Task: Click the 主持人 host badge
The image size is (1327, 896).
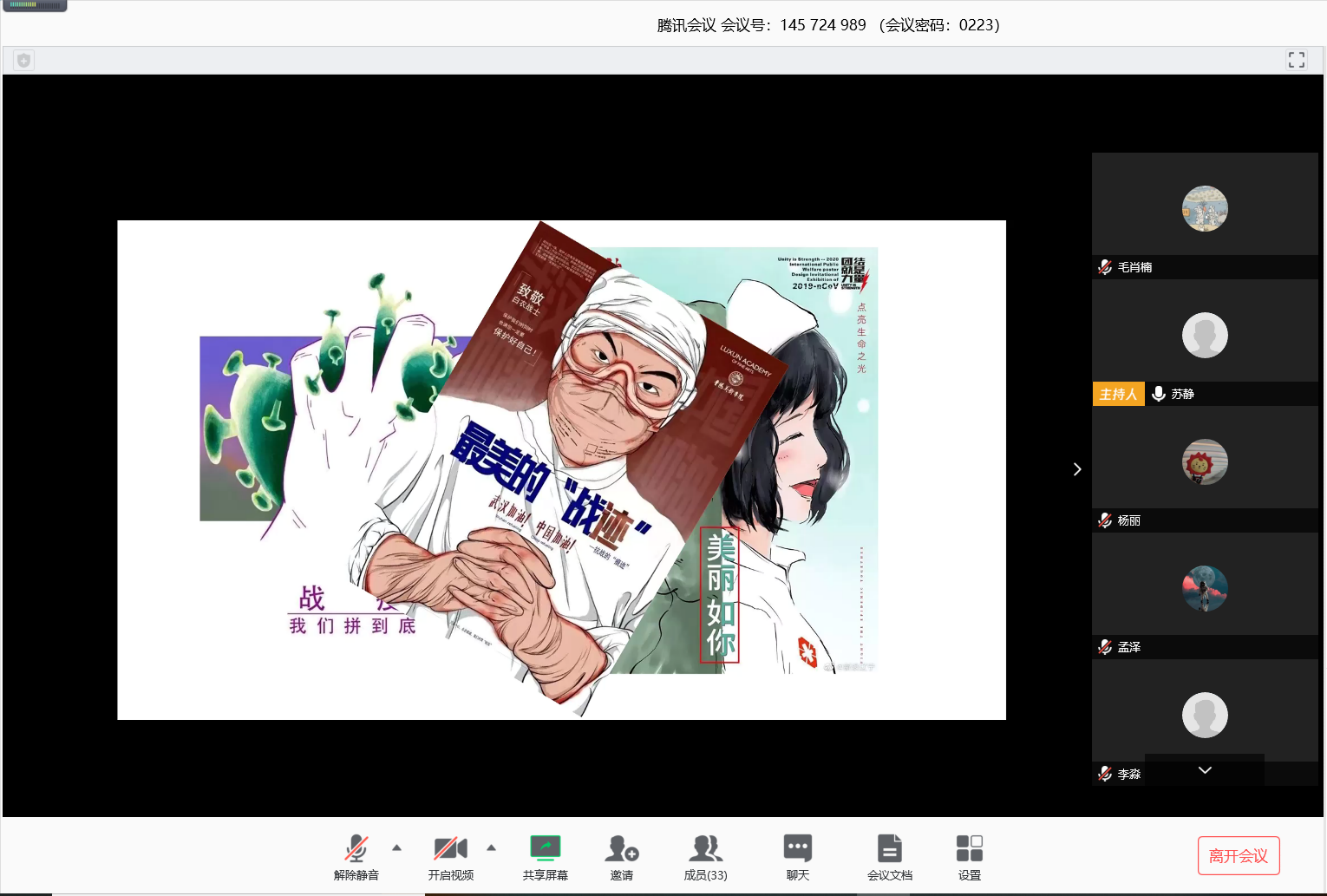Action: point(1119,394)
